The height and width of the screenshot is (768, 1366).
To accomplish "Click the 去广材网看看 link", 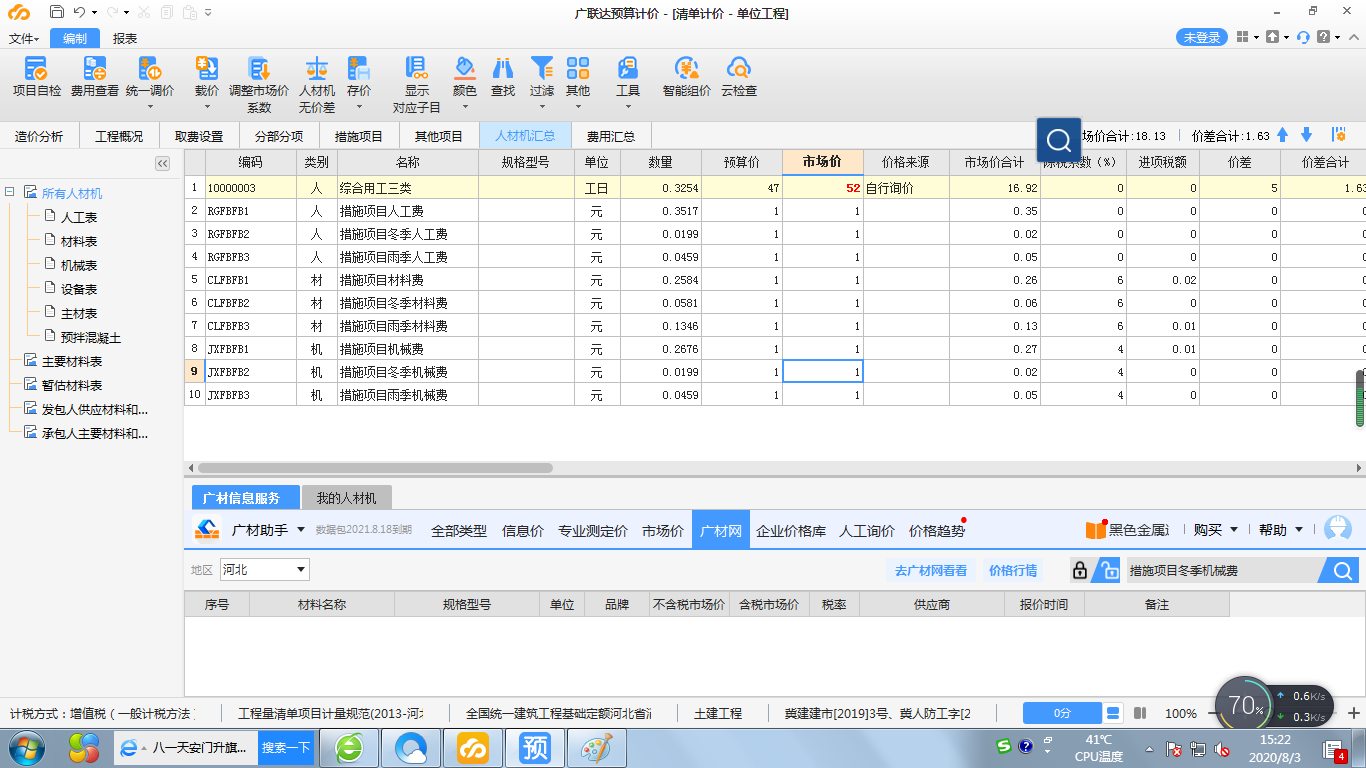I will (931, 570).
